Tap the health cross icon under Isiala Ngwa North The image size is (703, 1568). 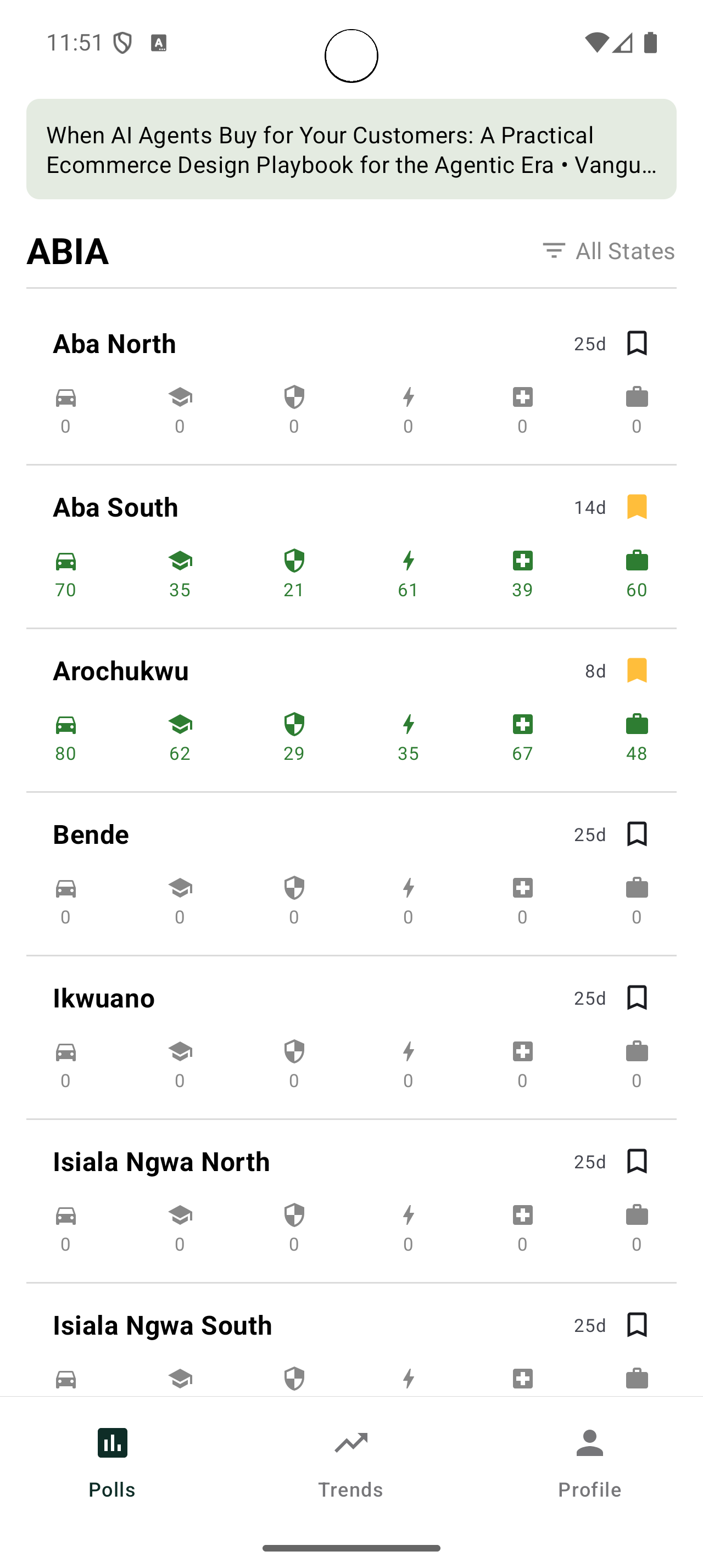coord(523,1216)
